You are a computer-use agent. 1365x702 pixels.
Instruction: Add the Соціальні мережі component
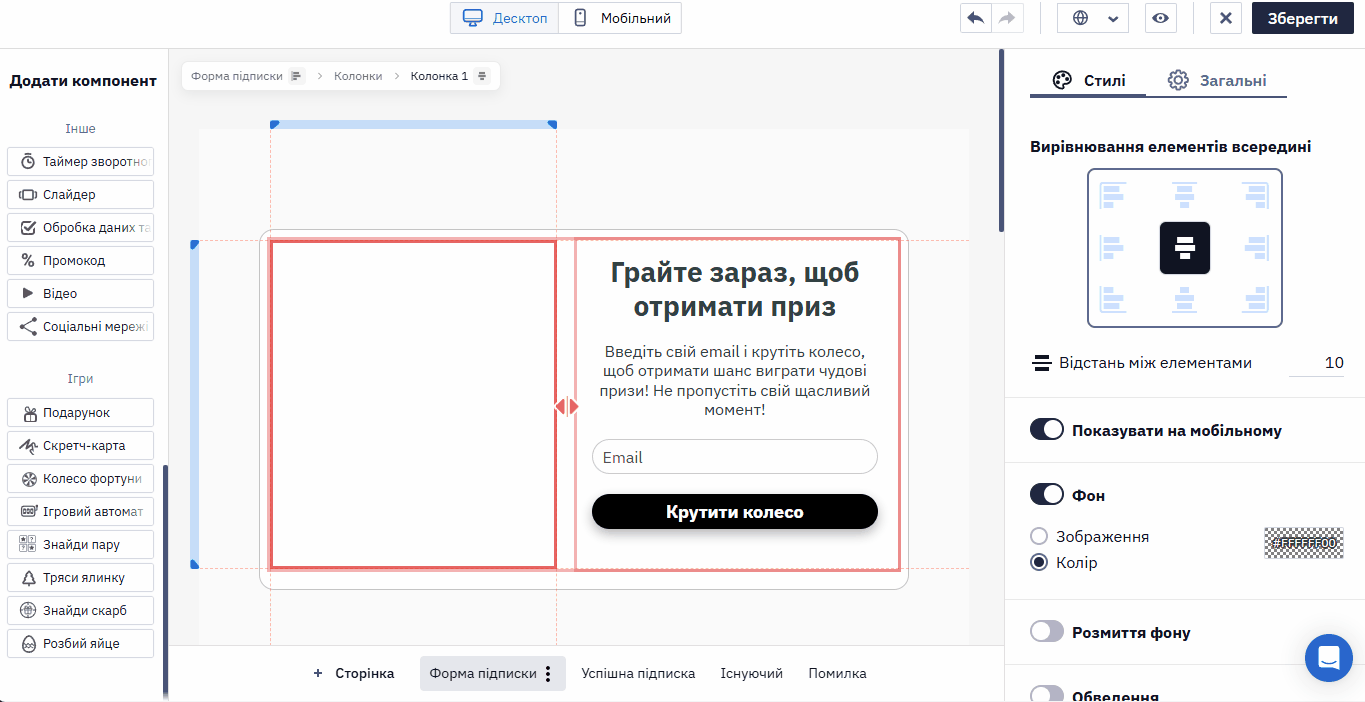tap(80, 326)
